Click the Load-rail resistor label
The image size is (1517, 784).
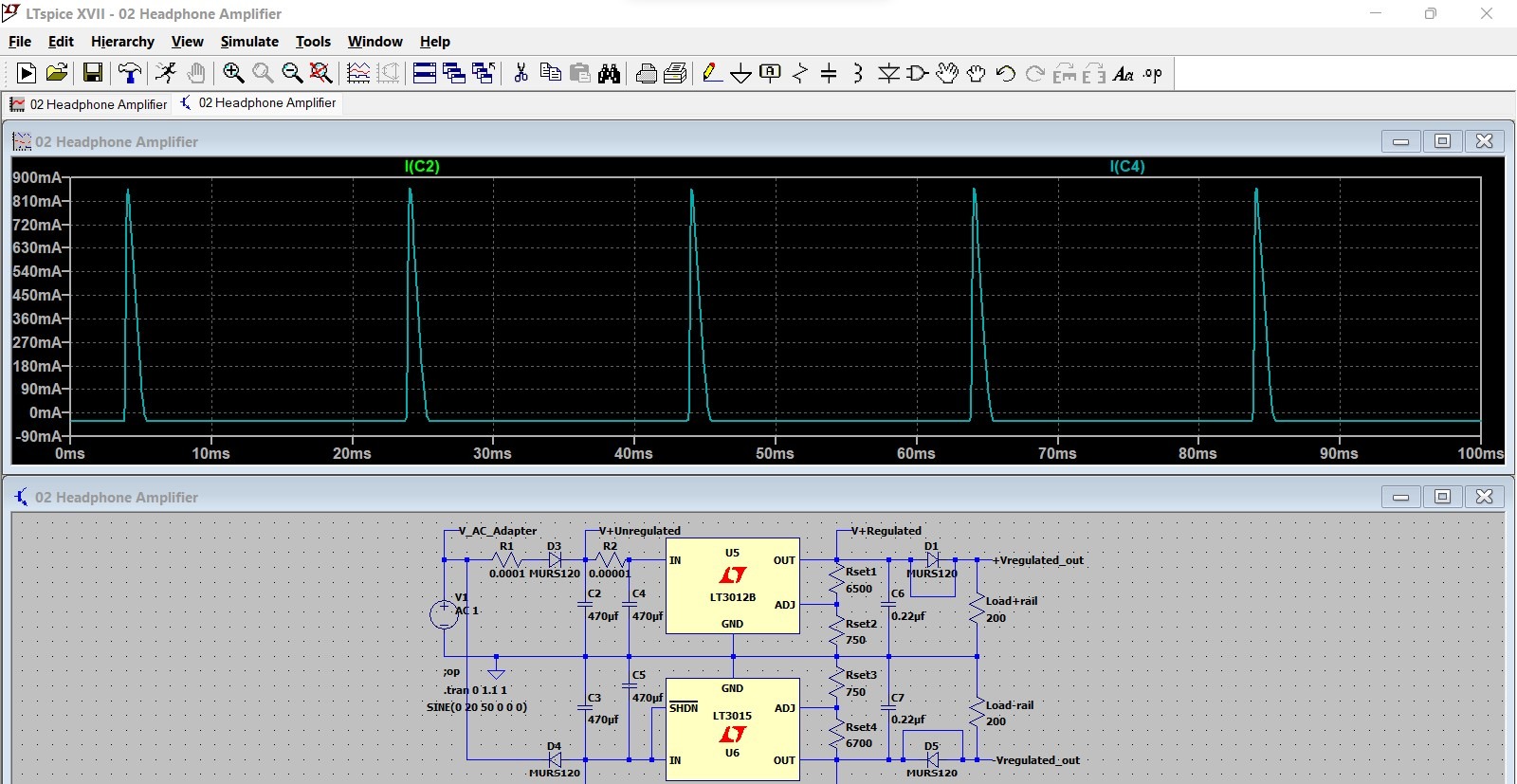1010,705
